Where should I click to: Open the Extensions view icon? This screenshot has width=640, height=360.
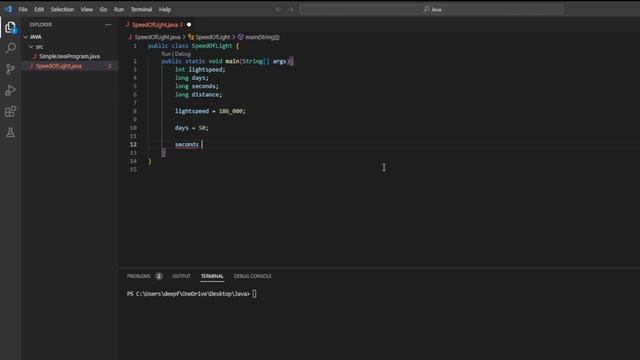point(10,111)
